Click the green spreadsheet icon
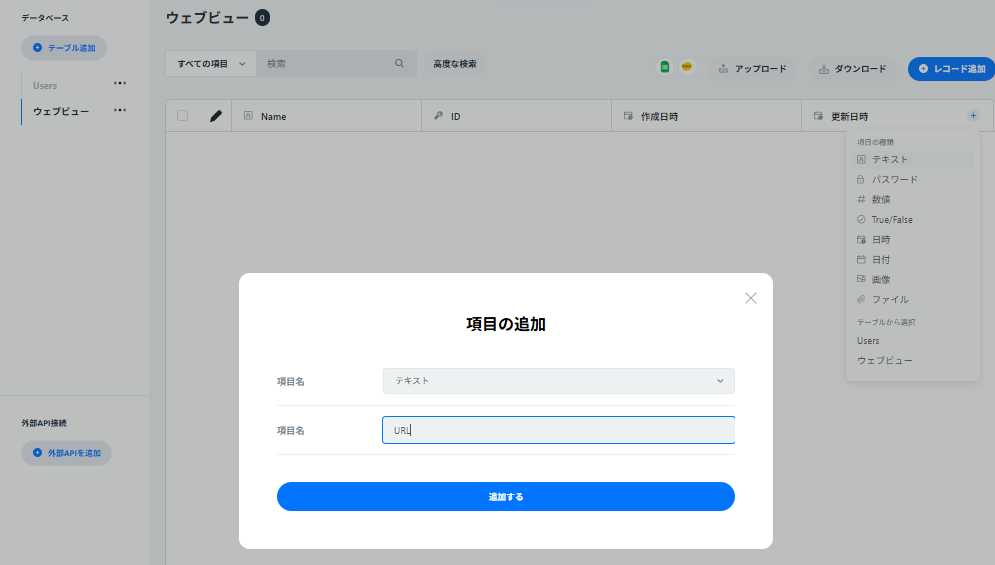The image size is (995, 565). pos(664,67)
